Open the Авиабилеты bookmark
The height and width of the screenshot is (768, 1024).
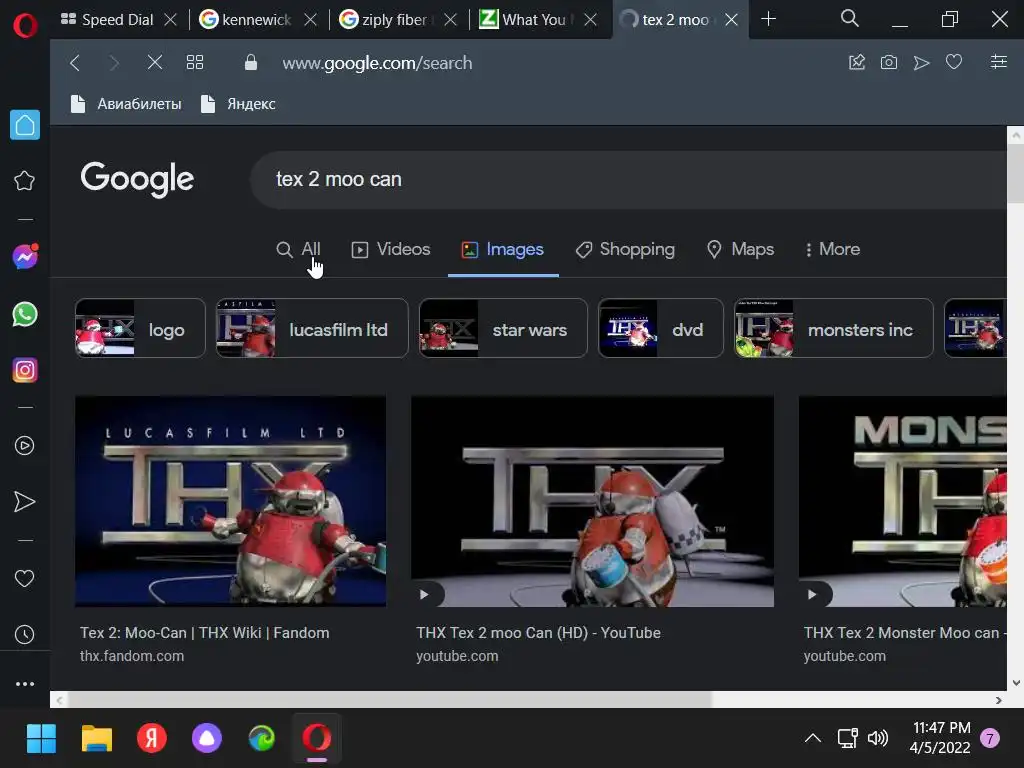tap(126, 104)
